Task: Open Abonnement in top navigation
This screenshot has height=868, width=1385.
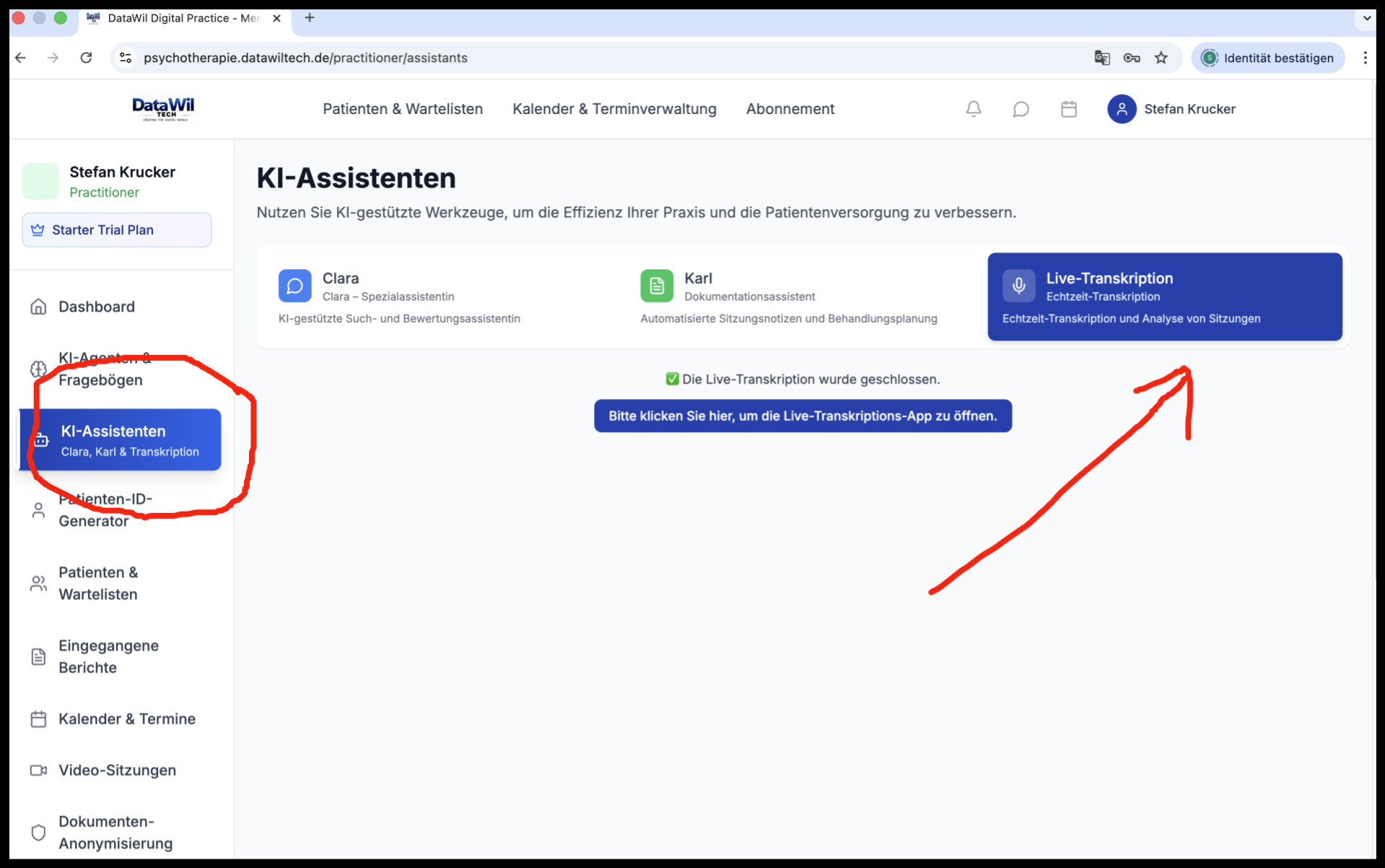Action: [x=790, y=109]
